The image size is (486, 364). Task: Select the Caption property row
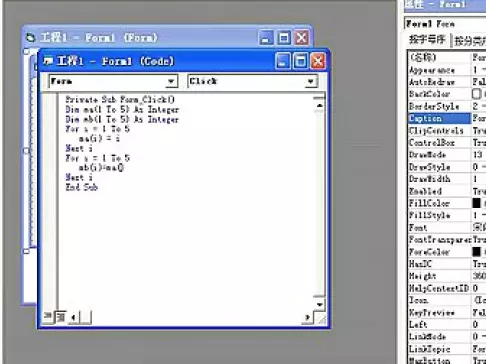click(447, 118)
